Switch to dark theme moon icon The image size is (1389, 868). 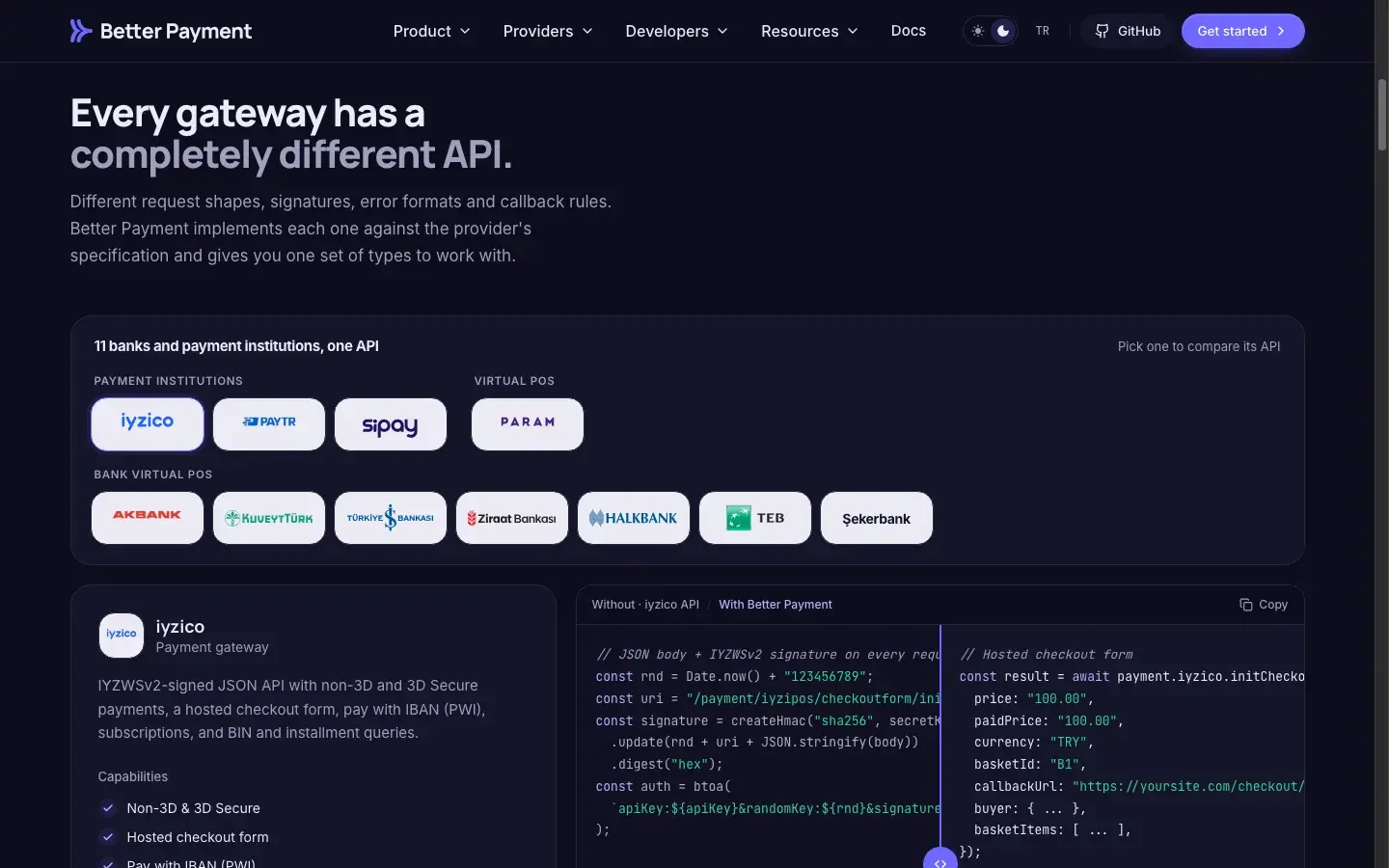1003,31
